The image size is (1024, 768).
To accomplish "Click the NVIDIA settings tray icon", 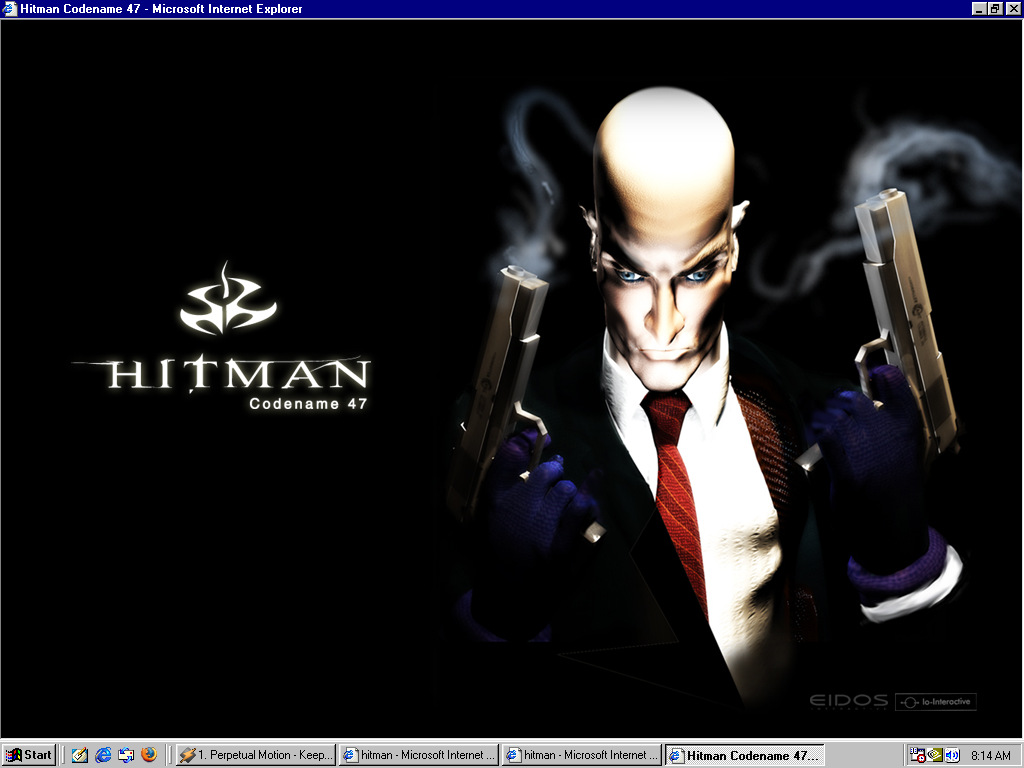I will click(935, 755).
